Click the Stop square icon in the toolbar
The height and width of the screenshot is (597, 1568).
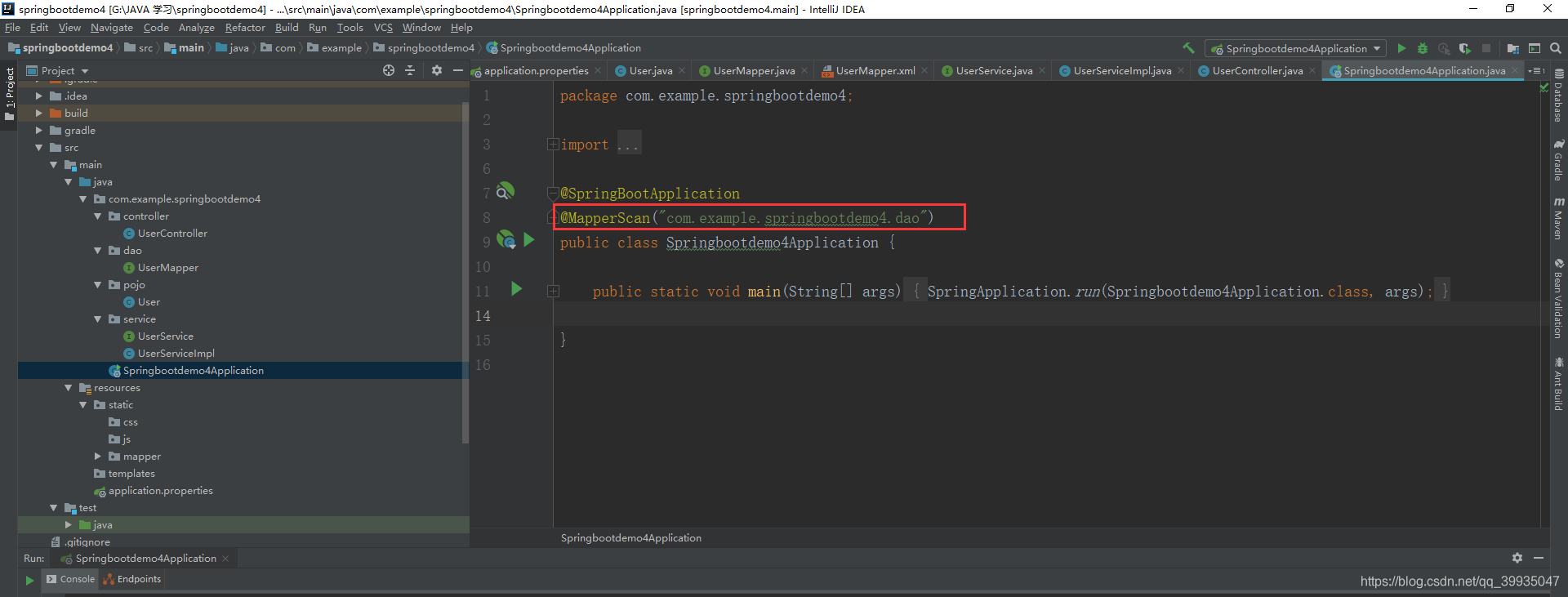[x=1486, y=48]
